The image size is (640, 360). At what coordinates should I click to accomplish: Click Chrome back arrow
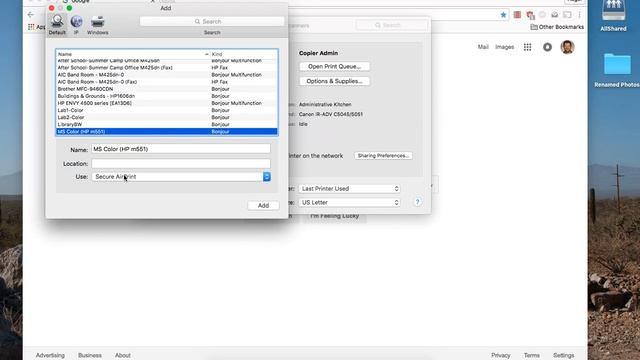(31, 15)
